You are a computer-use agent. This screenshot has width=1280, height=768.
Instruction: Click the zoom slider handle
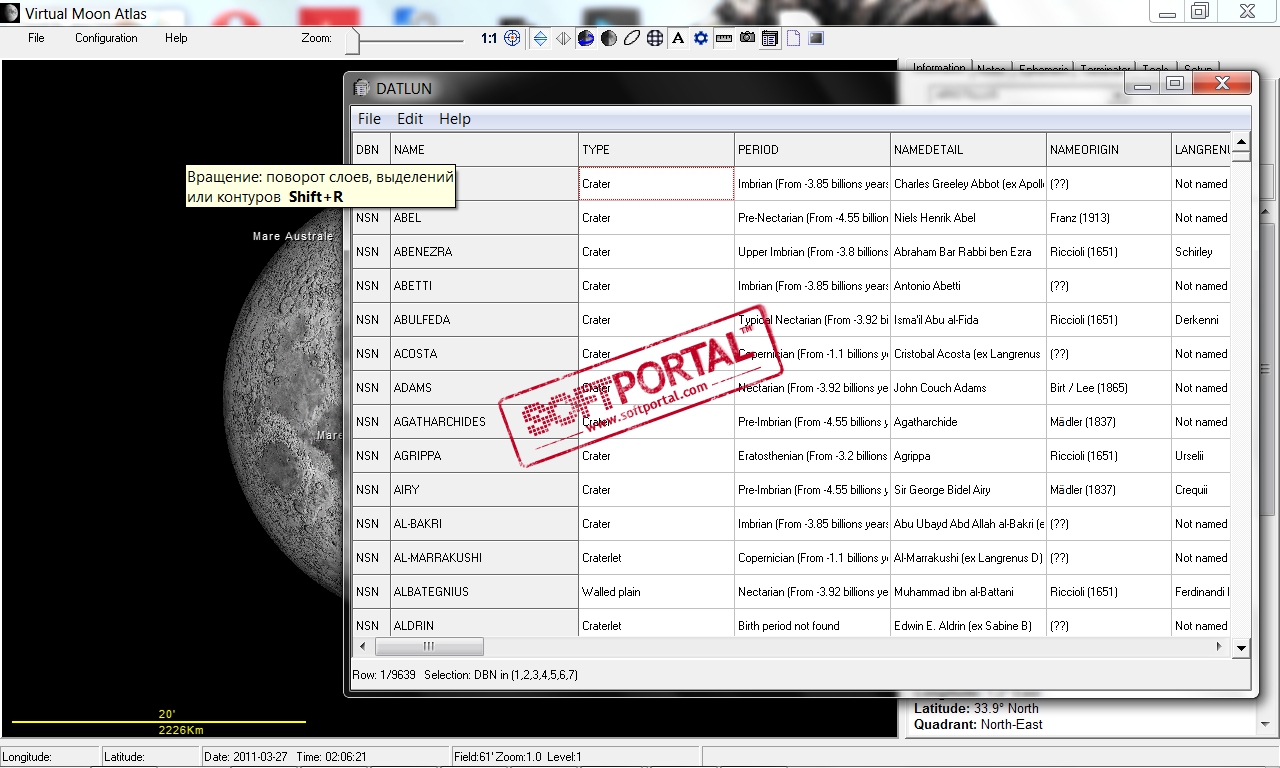coord(352,40)
